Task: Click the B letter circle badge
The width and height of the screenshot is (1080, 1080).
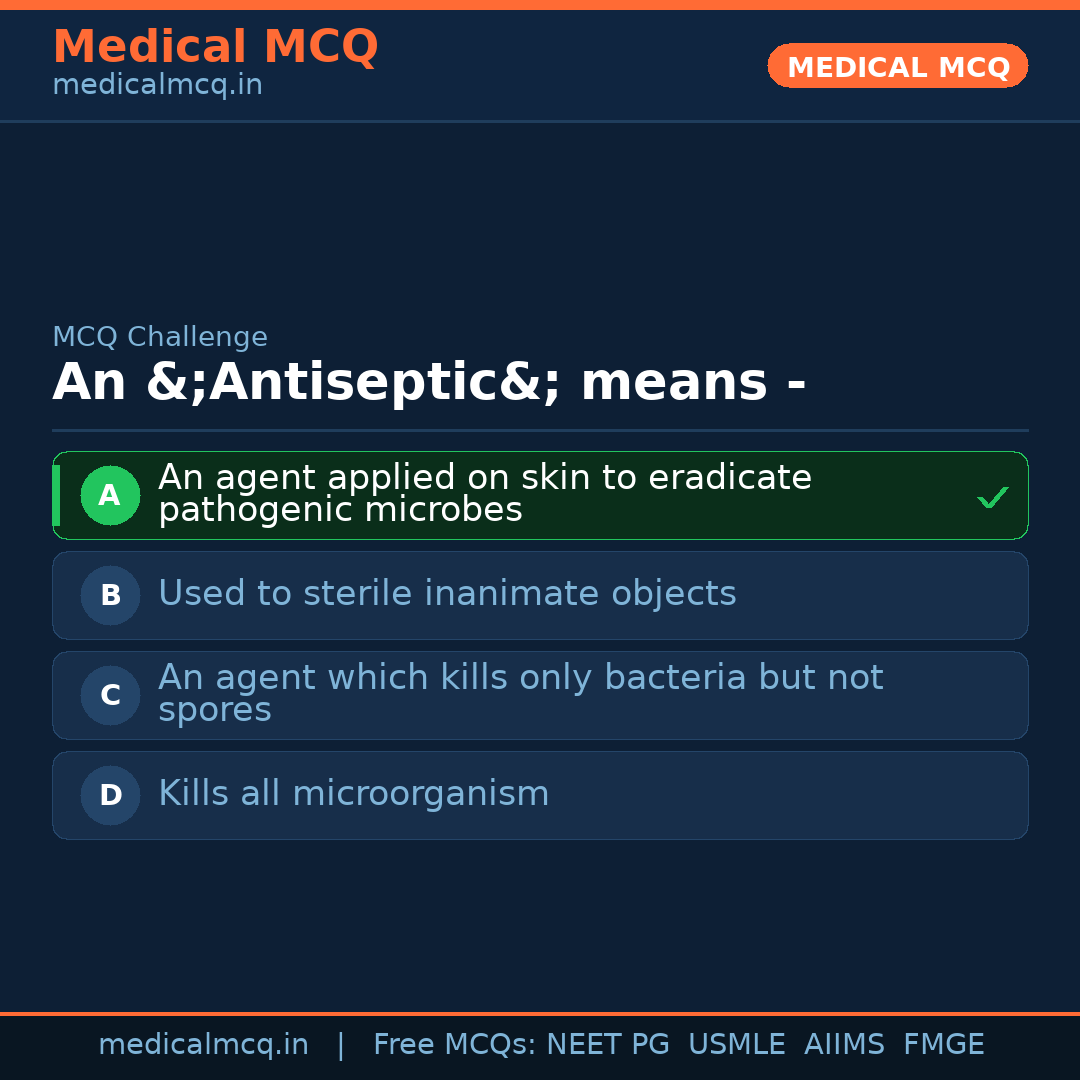Action: [x=110, y=595]
